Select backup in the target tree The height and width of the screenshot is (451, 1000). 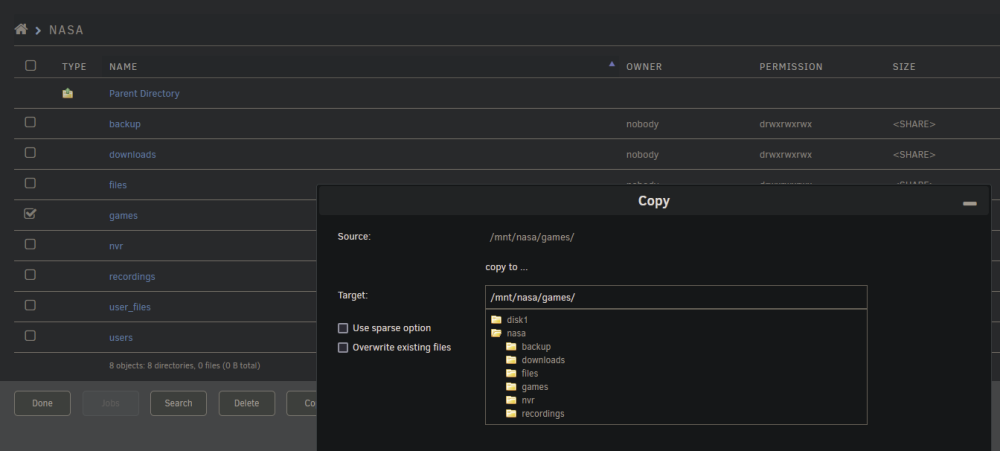tap(536, 346)
